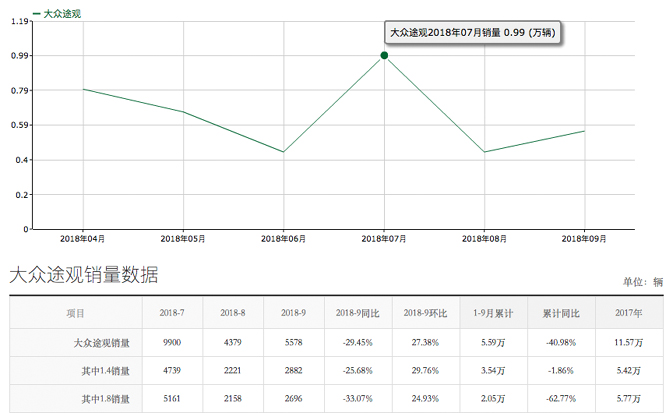Image resolution: width=666 pixels, height=413 pixels.
Task: Click the cell value -1.86%
Action: (x=561, y=371)
